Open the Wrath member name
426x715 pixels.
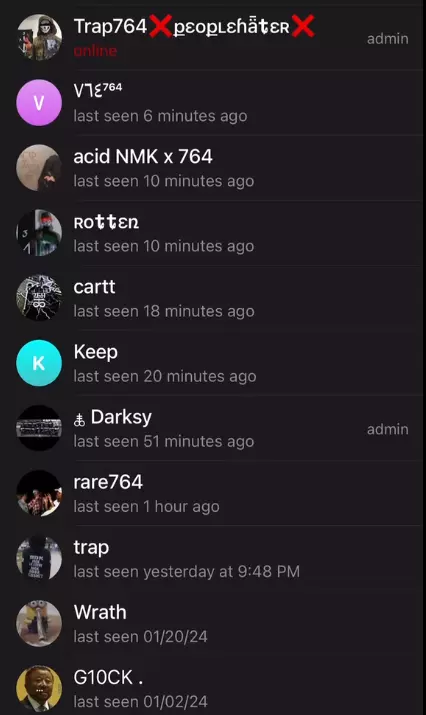pyautogui.click(x=100, y=612)
